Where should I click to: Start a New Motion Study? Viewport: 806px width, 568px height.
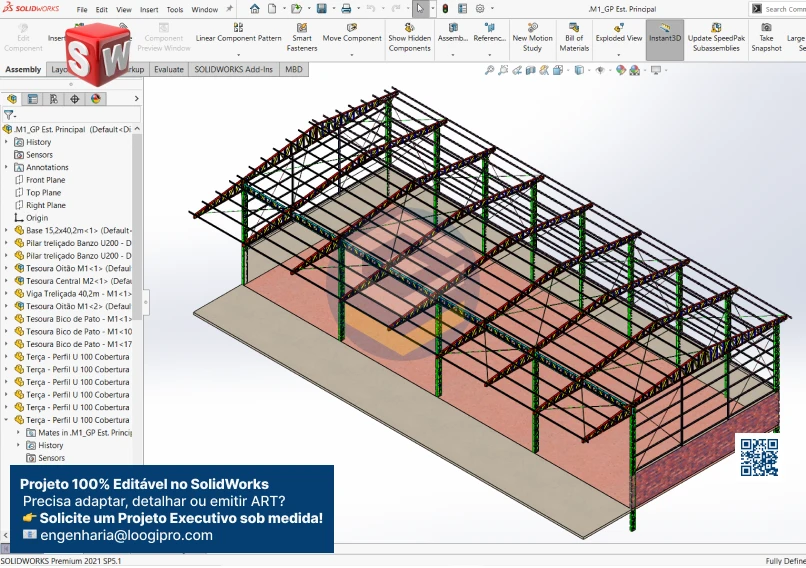coord(532,38)
